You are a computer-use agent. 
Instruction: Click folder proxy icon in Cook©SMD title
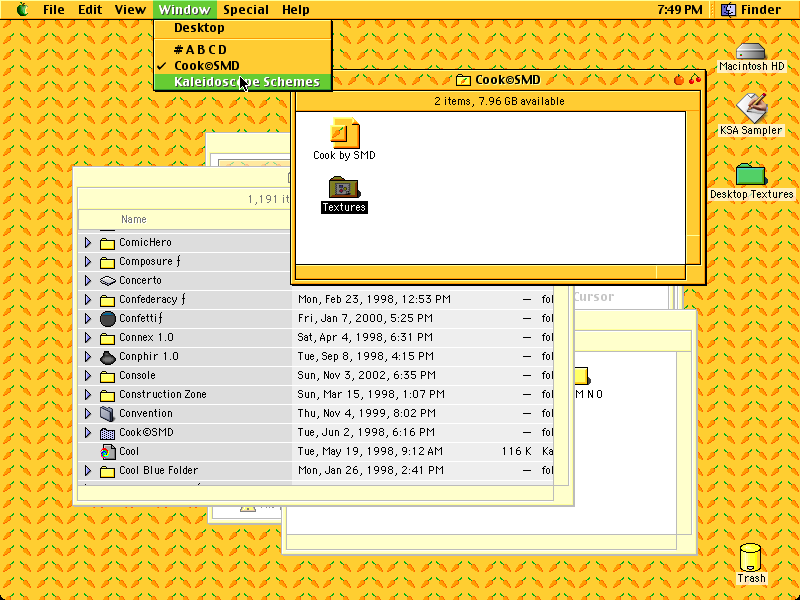[463, 80]
